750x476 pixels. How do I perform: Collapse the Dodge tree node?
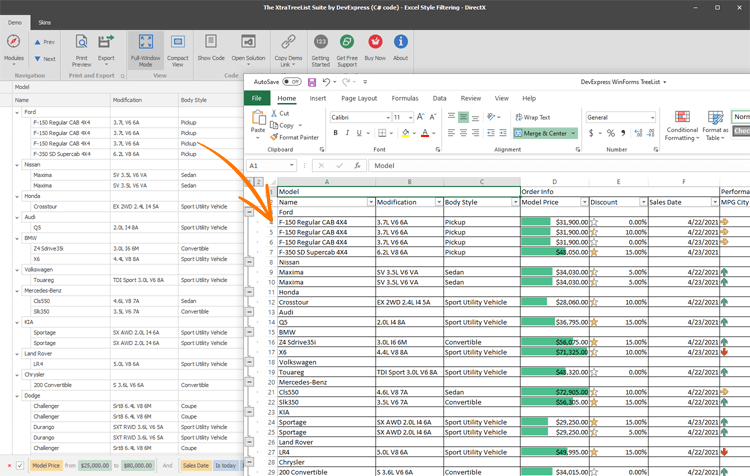17,396
